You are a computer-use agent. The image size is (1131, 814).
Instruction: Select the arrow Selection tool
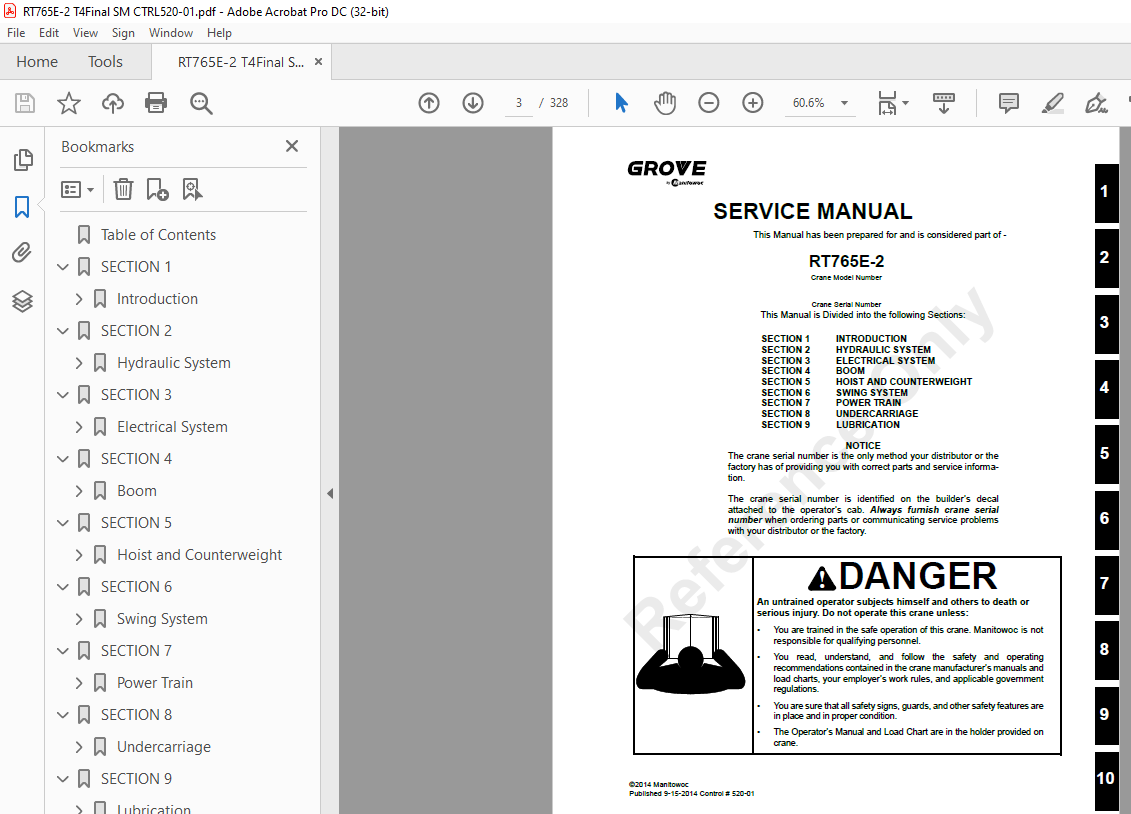621,103
